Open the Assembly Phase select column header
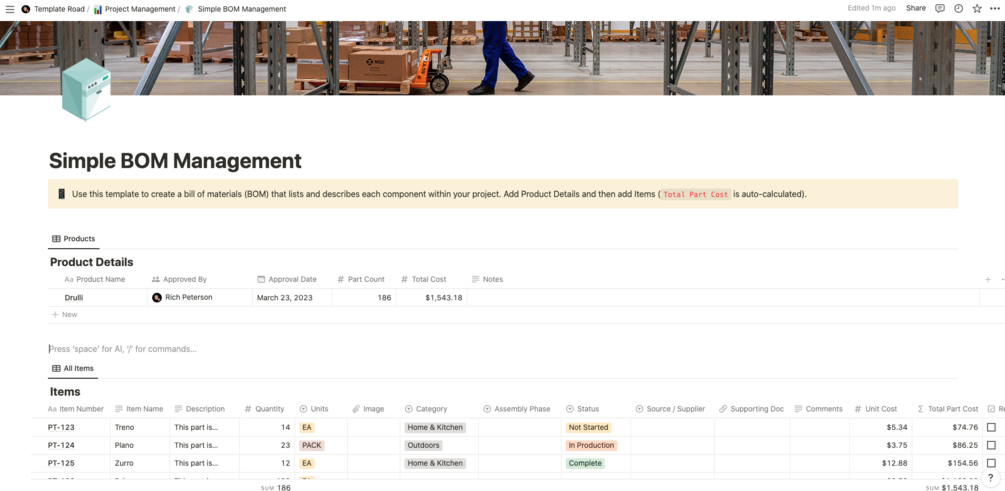 (517, 409)
